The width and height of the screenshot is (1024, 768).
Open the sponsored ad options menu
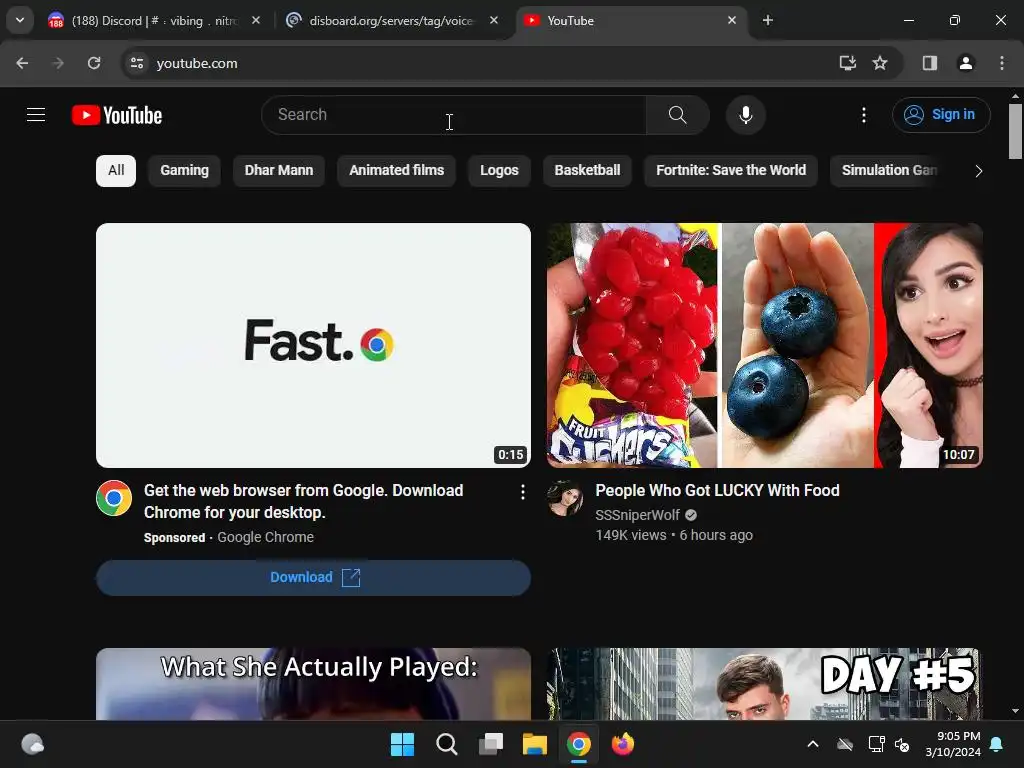pos(522,492)
